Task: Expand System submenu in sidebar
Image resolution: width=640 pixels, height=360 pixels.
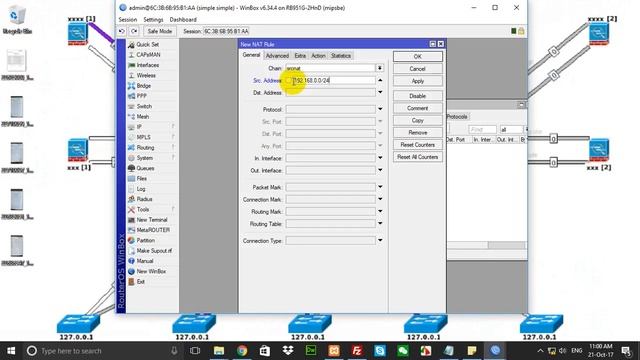Action: (x=173, y=158)
